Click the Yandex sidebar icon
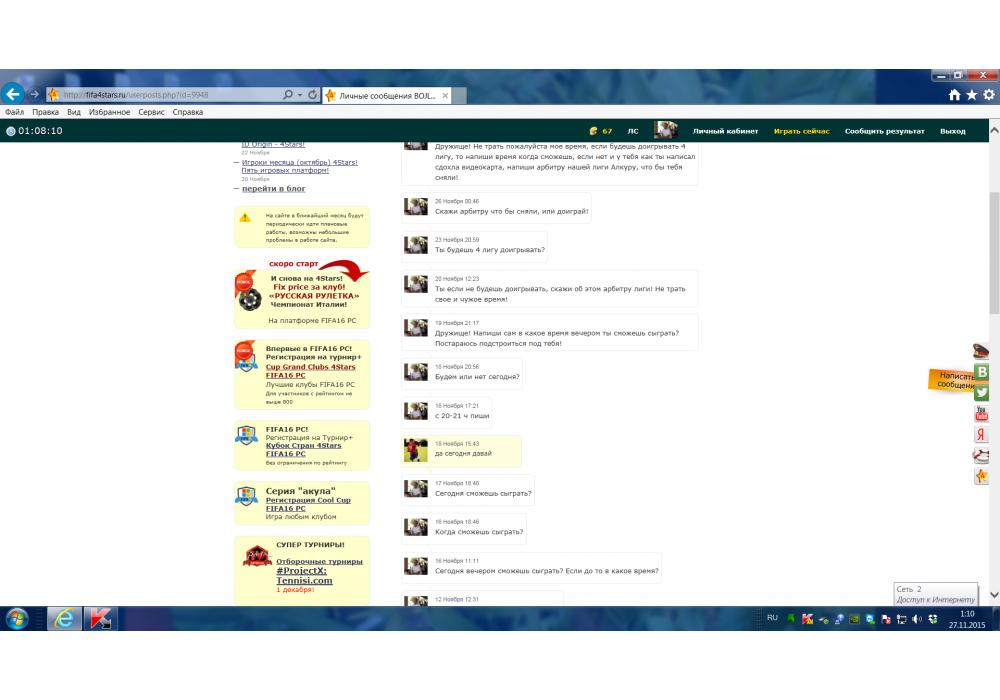Viewport: 1000px width, 700px height. point(982,435)
